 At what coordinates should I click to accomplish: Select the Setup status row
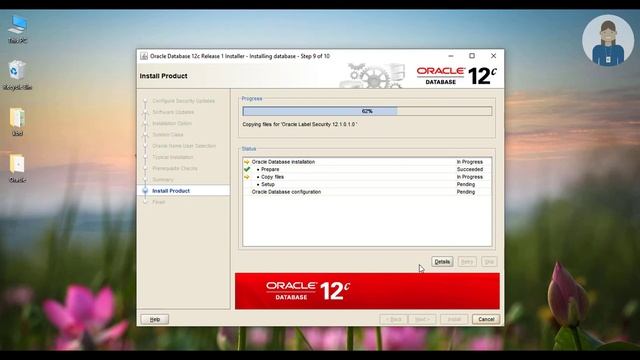click(367, 184)
